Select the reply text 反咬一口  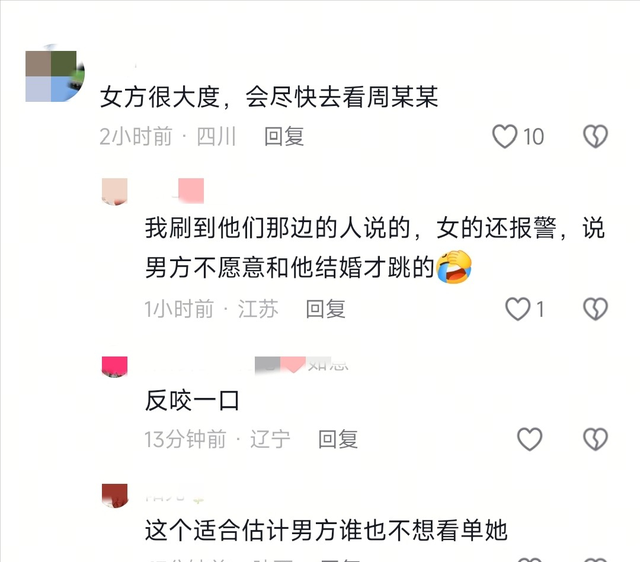pos(192,400)
